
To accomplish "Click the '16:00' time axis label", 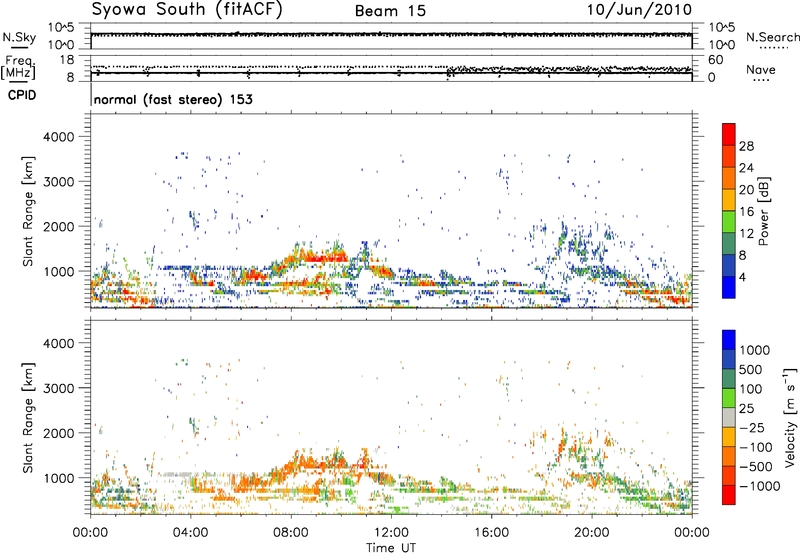I will click(x=491, y=533).
